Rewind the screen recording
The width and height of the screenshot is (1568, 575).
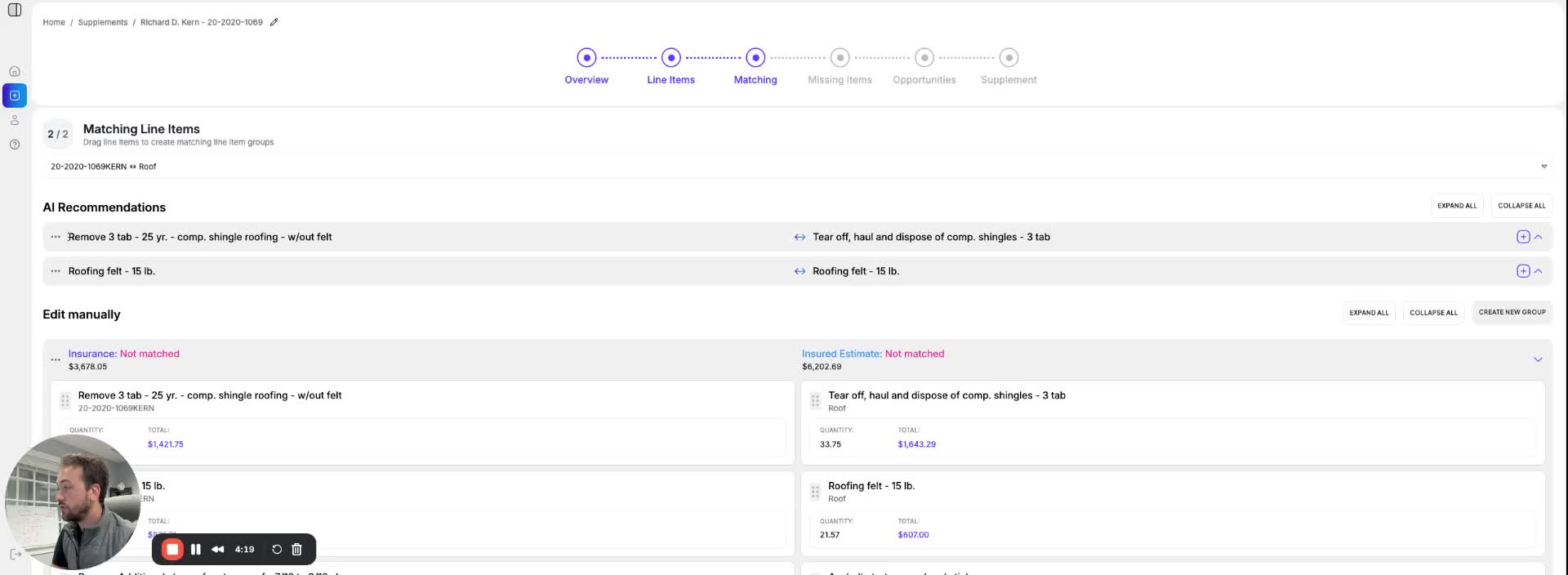[218, 550]
